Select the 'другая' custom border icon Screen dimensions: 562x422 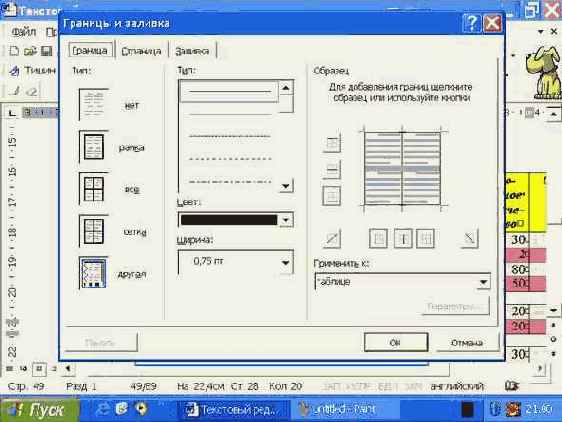coord(93,273)
